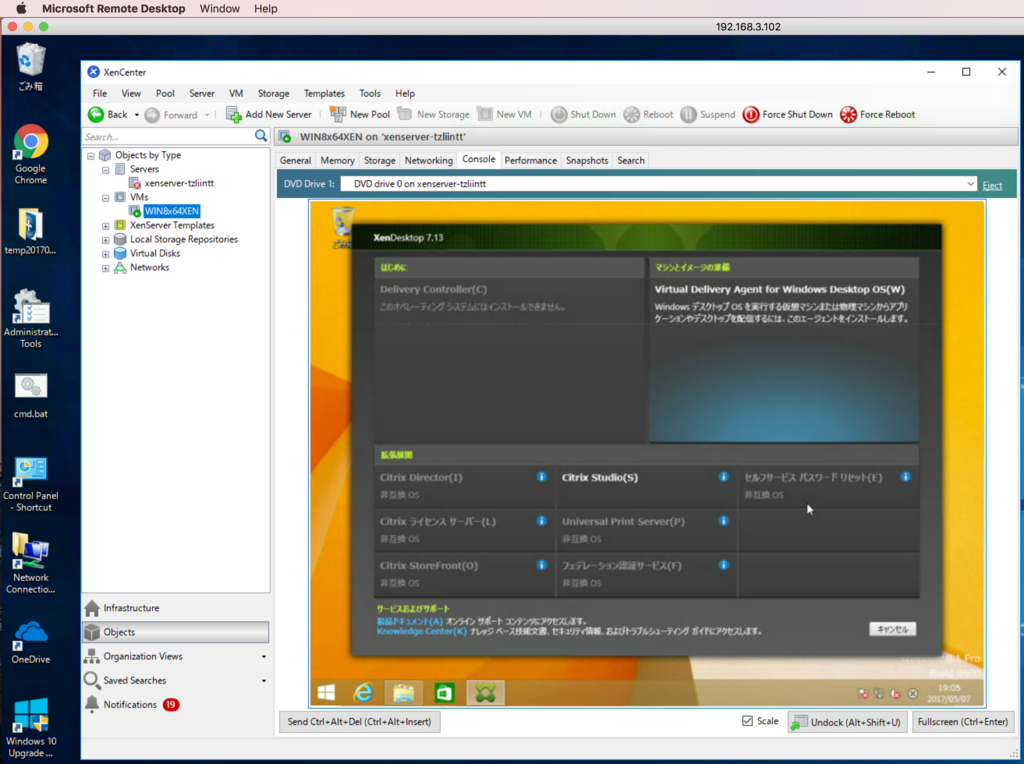
Task: Collapse the Objects by Type tree node
Action: 91,155
